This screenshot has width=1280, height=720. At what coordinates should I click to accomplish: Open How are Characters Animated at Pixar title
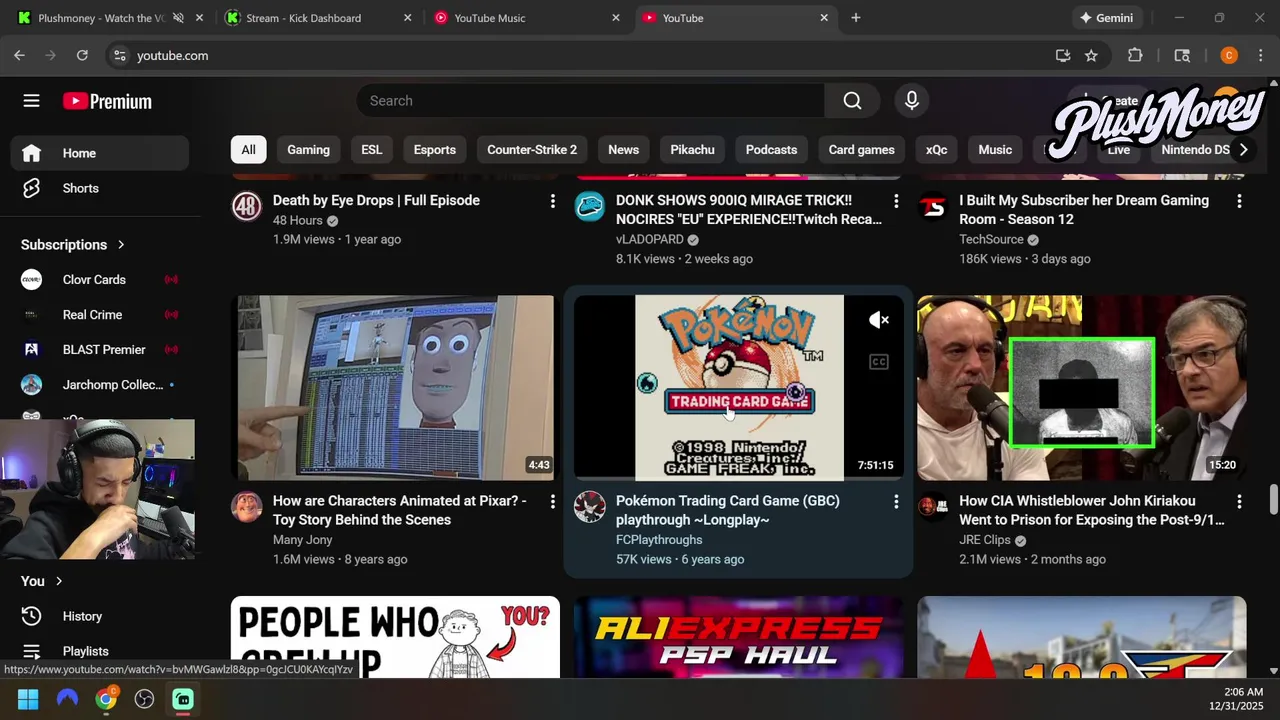tap(399, 510)
